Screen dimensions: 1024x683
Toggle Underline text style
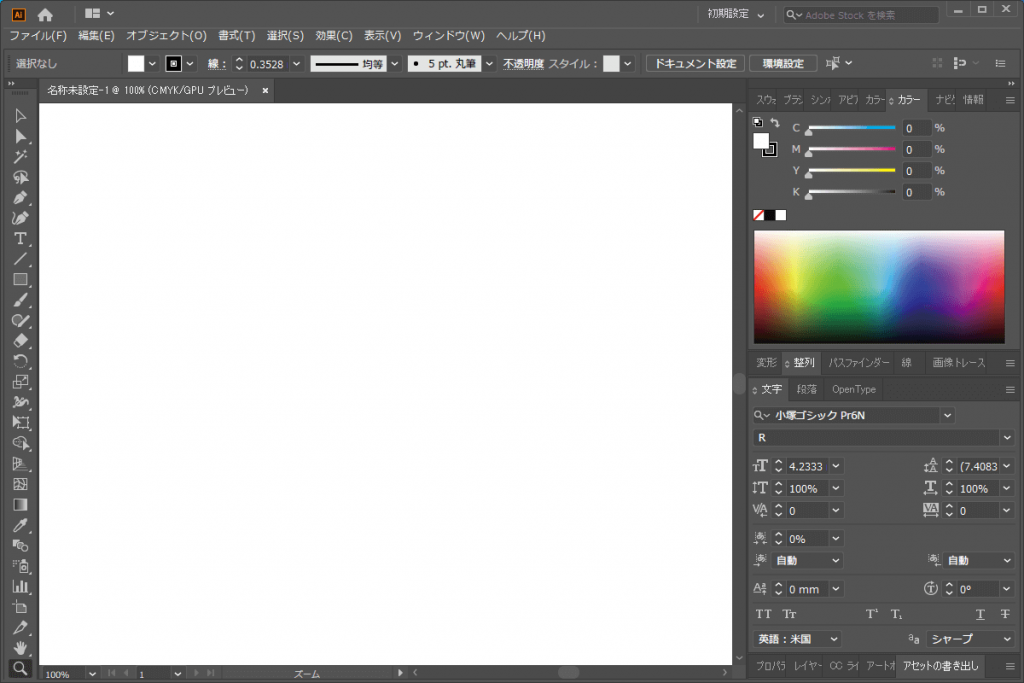click(980, 614)
